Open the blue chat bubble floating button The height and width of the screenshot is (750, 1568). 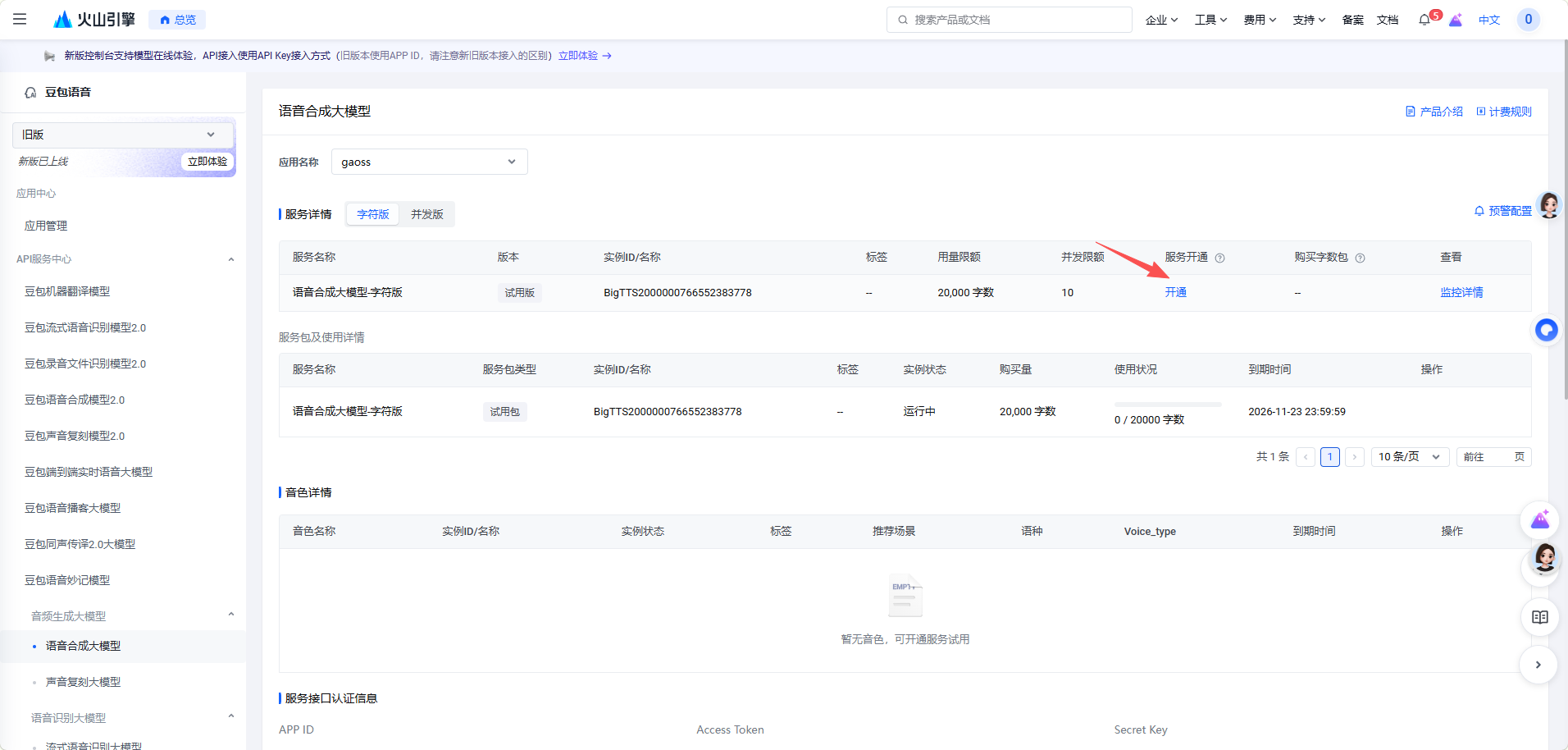pos(1547,330)
